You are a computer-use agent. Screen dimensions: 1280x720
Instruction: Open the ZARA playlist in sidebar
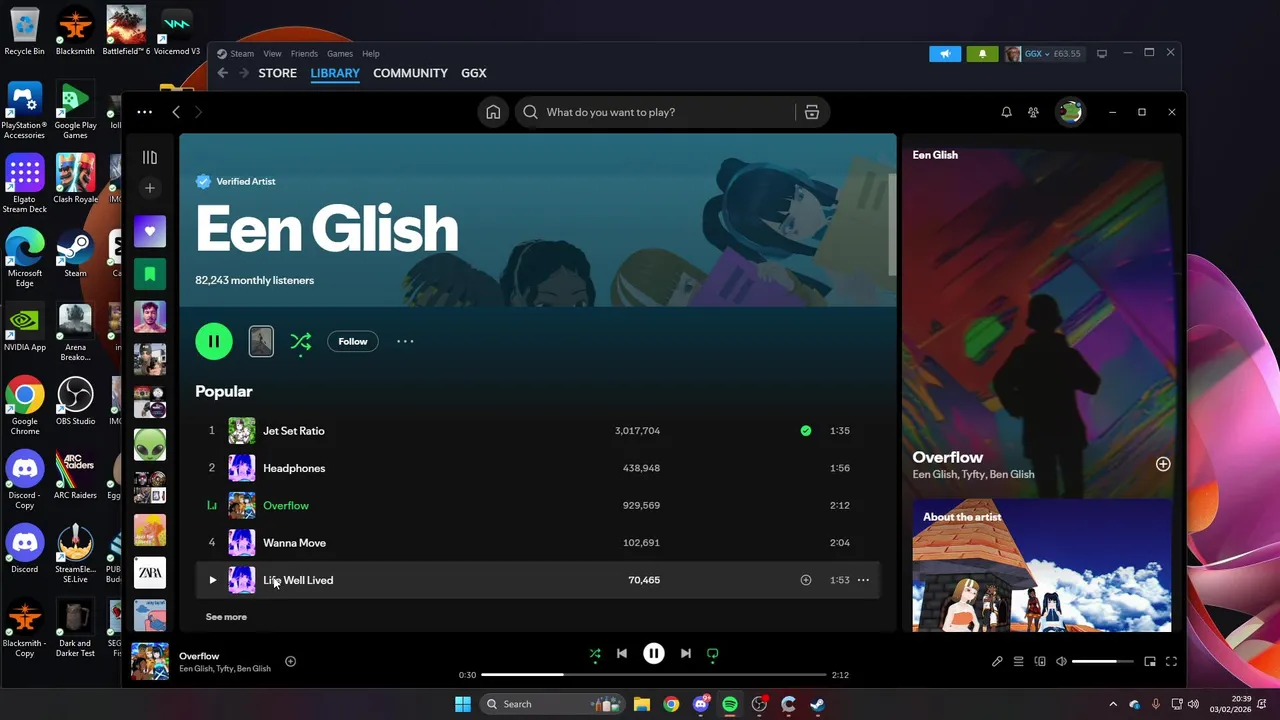(150, 573)
